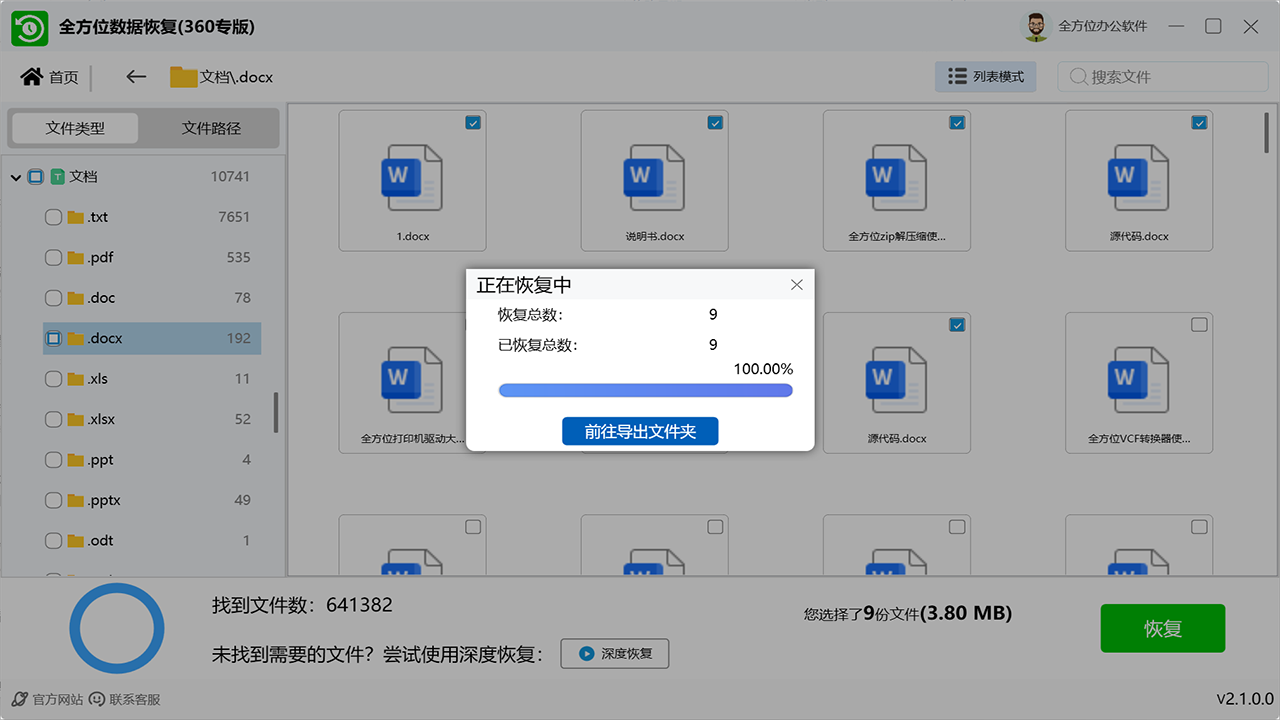Image resolution: width=1280 pixels, height=720 pixels.
Task: Click the back arrow to return
Action: tap(136, 76)
